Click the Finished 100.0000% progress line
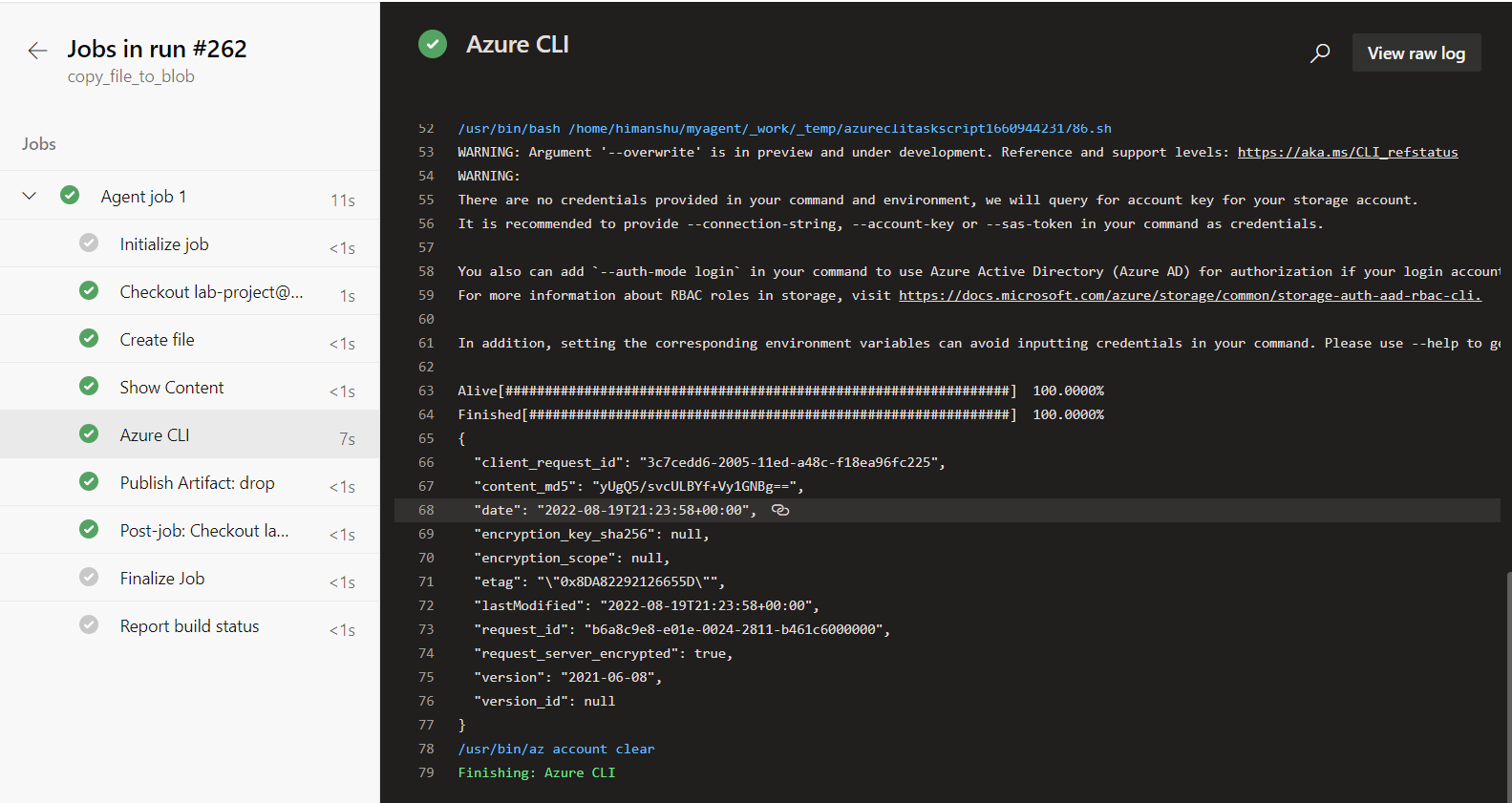The width and height of the screenshot is (1512, 803). (780, 414)
